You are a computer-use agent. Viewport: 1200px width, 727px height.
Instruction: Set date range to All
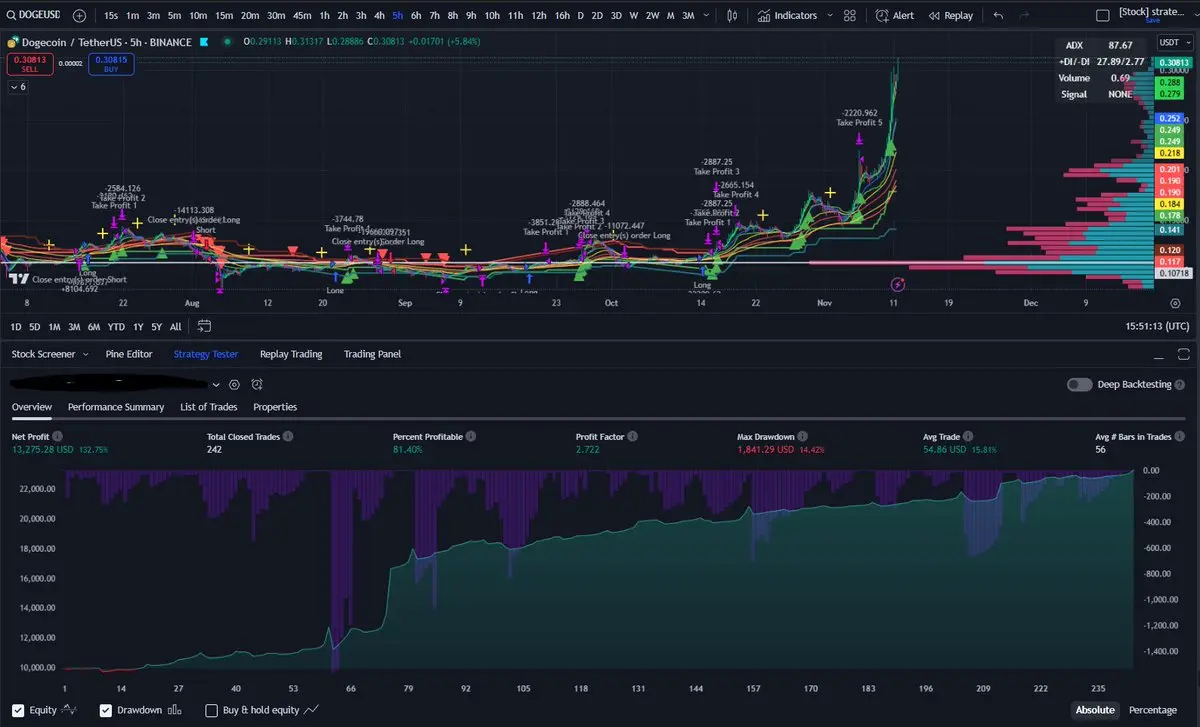(x=175, y=327)
